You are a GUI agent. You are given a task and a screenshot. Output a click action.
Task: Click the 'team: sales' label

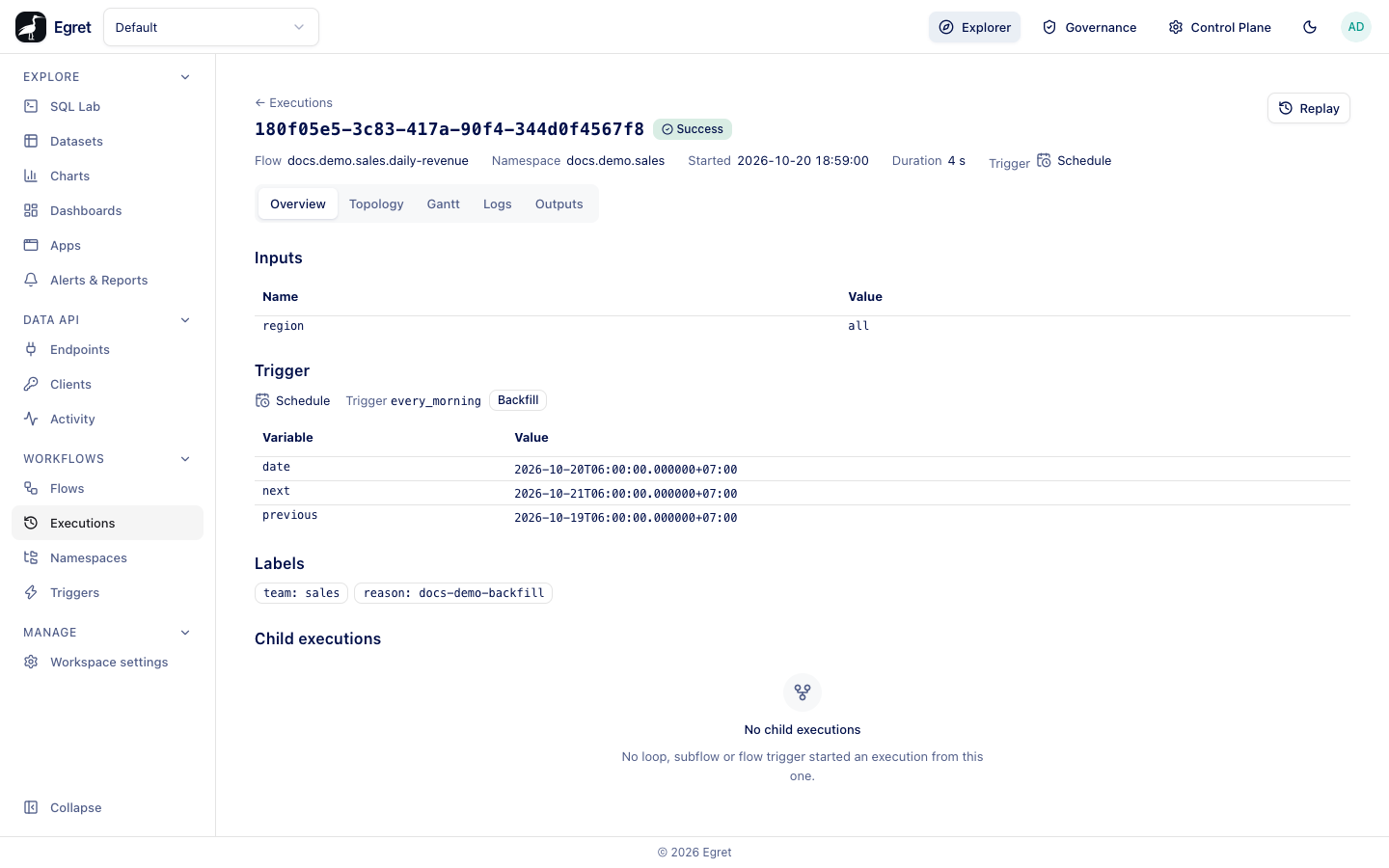(x=301, y=593)
